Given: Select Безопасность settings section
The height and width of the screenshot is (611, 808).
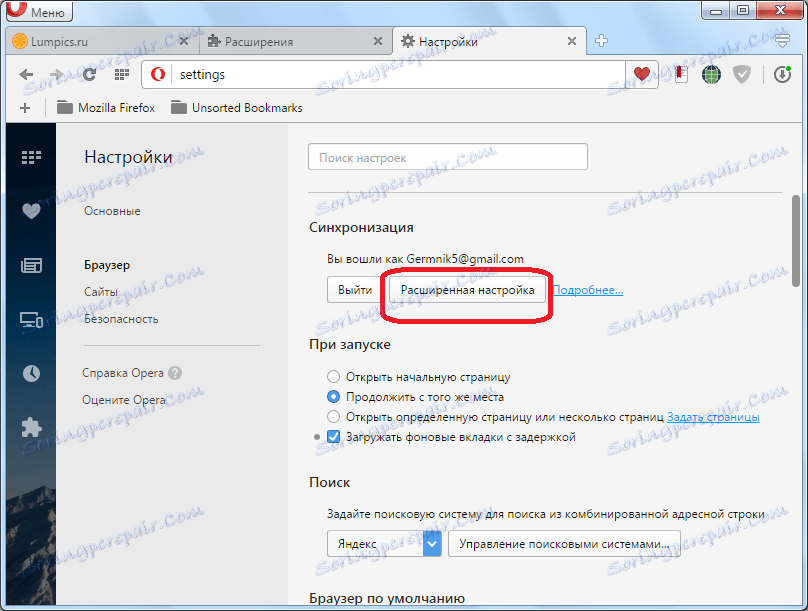Looking at the screenshot, I should pyautogui.click(x=121, y=319).
